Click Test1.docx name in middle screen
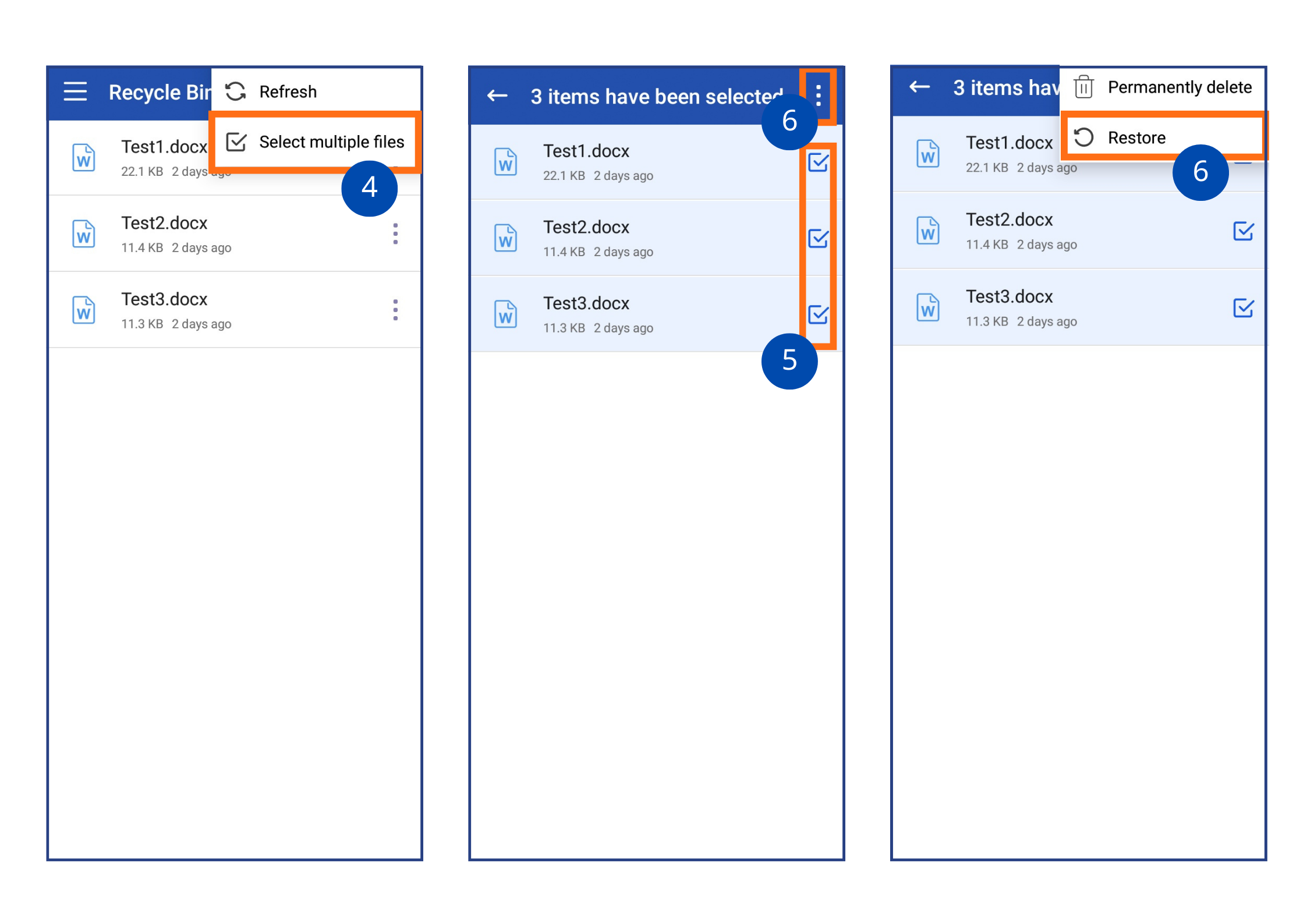 pyautogui.click(x=586, y=151)
